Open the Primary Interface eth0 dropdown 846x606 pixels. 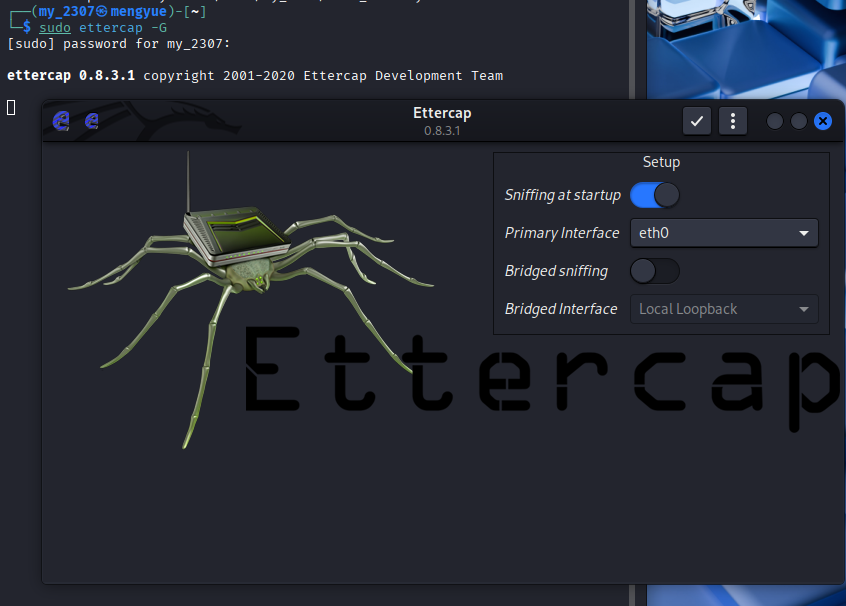point(724,233)
